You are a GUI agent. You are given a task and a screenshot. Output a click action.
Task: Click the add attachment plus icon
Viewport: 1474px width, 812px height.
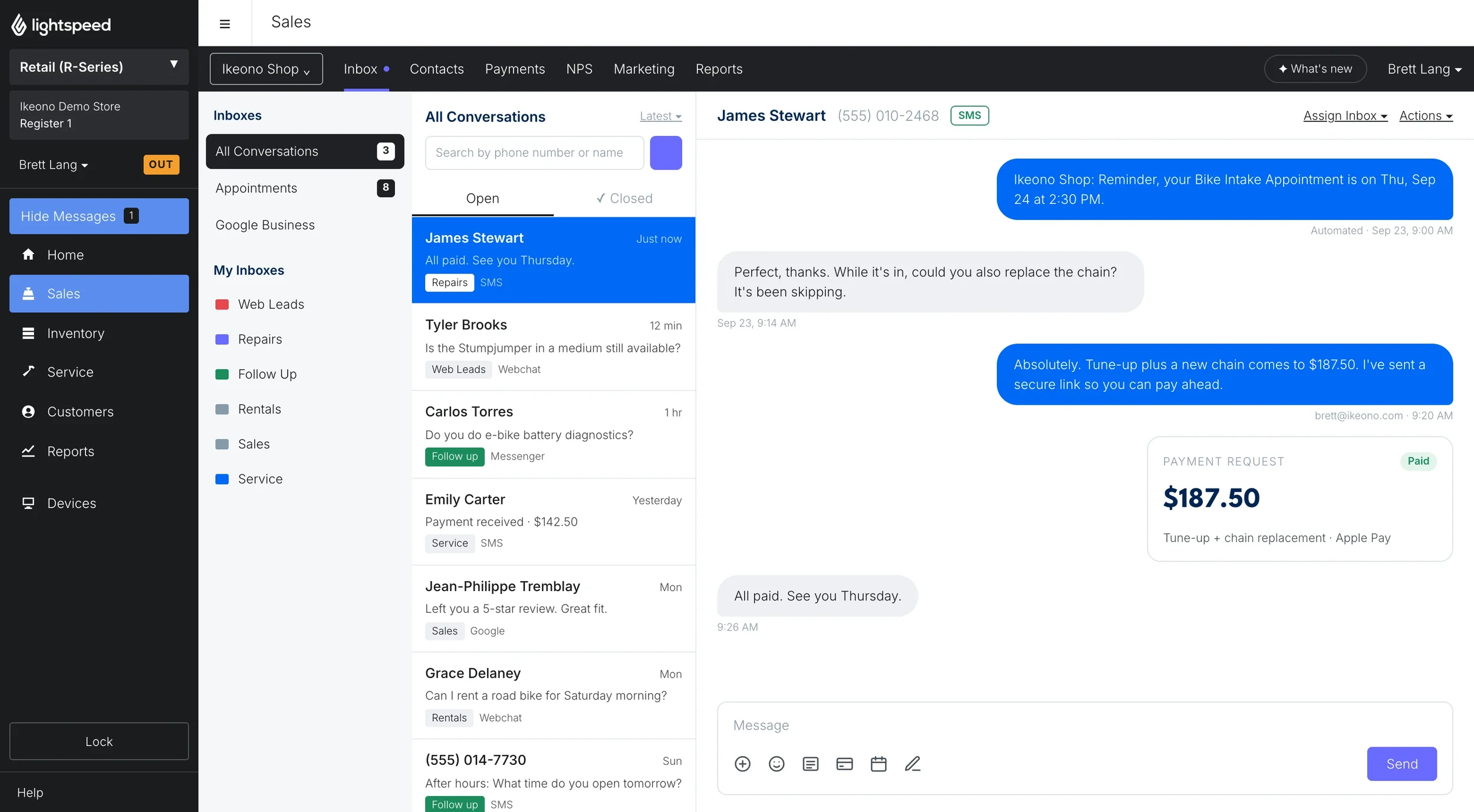click(x=742, y=764)
